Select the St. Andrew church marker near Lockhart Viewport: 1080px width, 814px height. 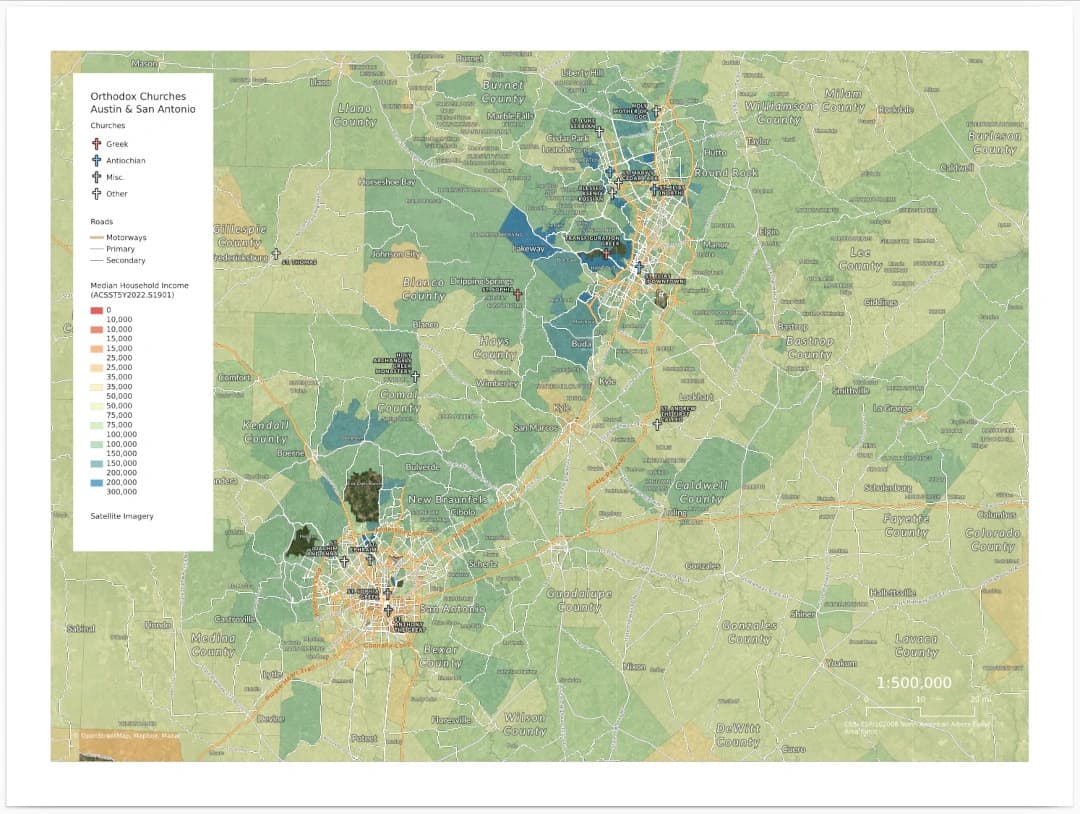point(657,424)
